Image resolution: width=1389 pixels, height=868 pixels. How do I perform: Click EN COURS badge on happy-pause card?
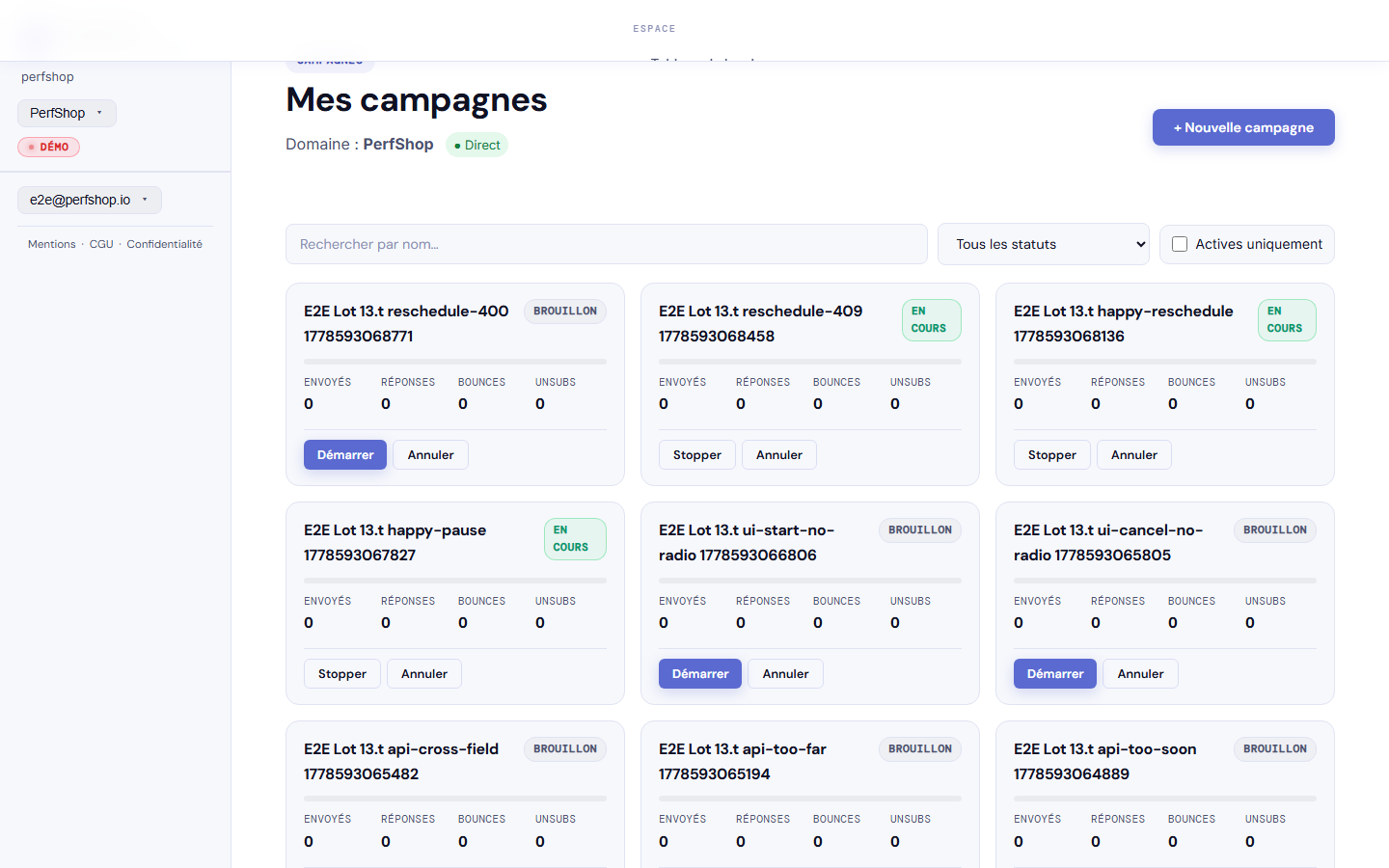pyautogui.click(x=575, y=539)
